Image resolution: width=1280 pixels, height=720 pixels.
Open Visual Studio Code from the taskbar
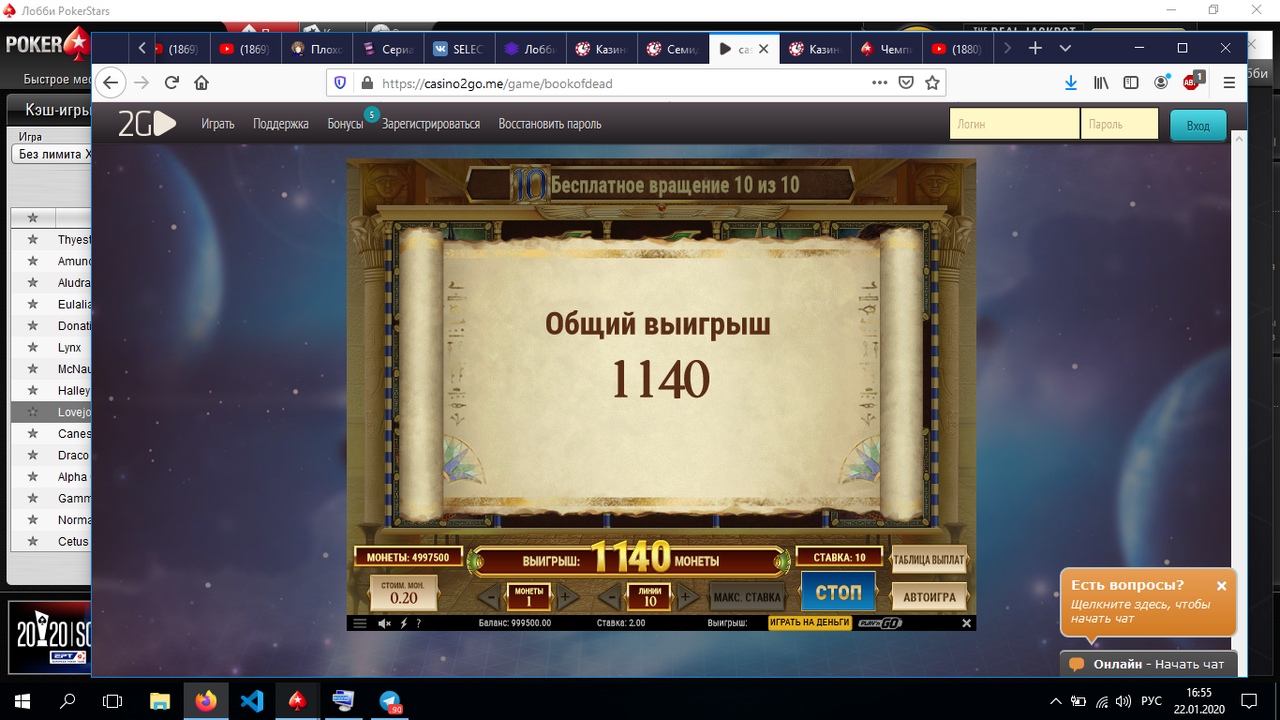click(252, 700)
